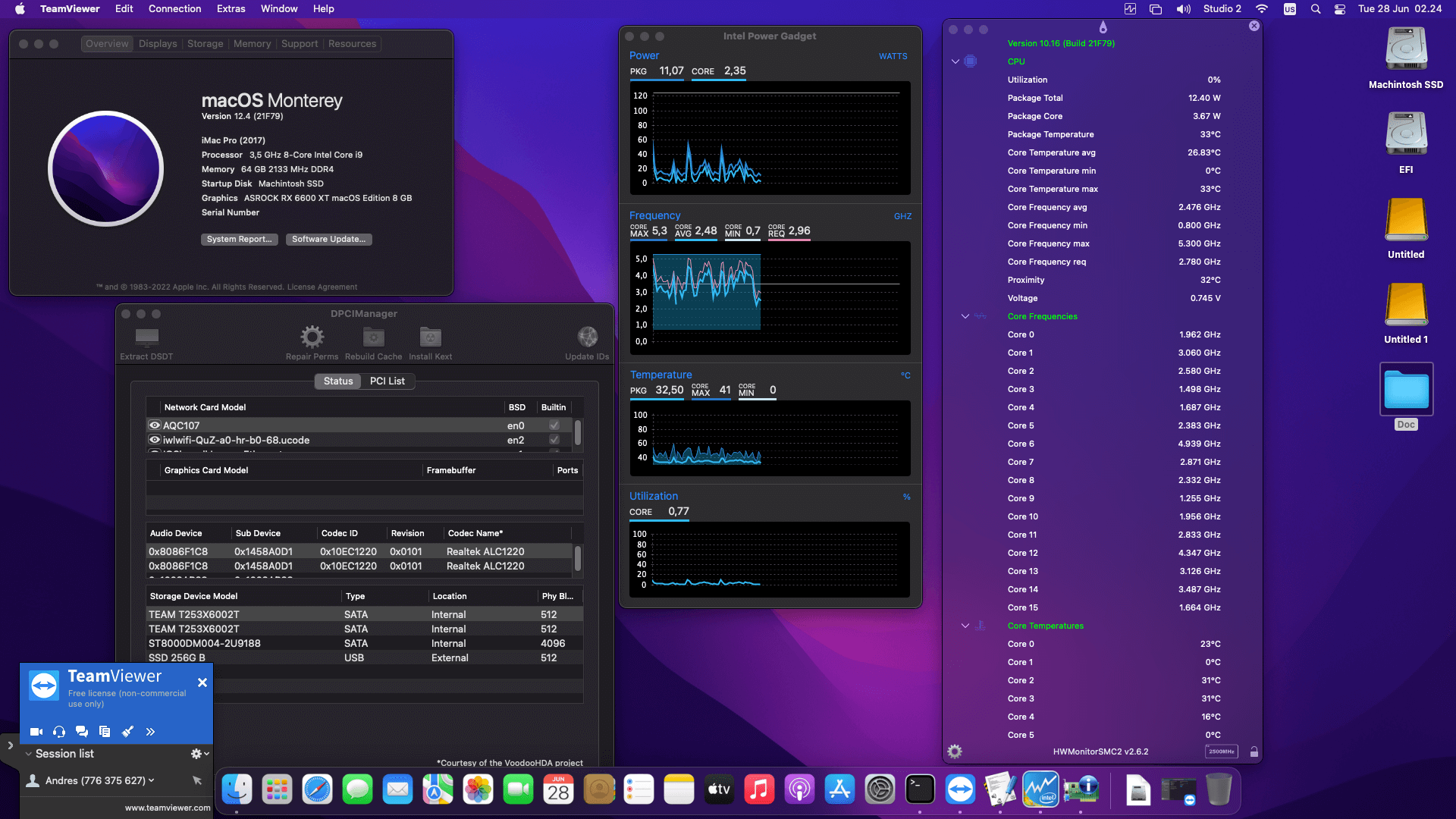Screen dimensions: 1456x819
Task: Open www.teamviewer.com link
Action: 168,808
